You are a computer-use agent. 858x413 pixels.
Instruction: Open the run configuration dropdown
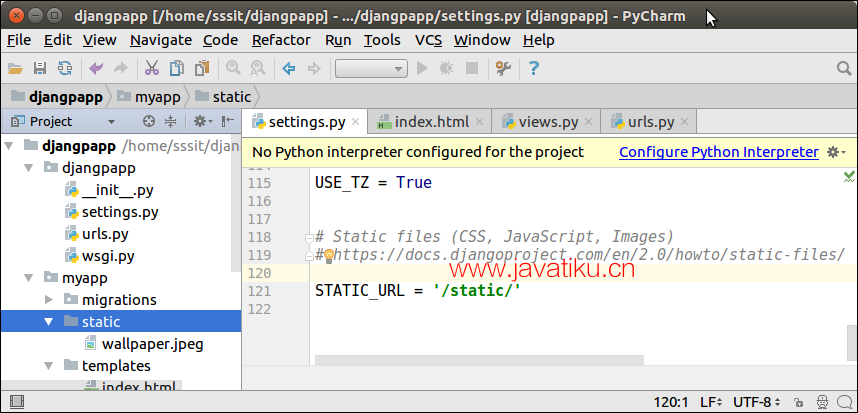tap(370, 68)
